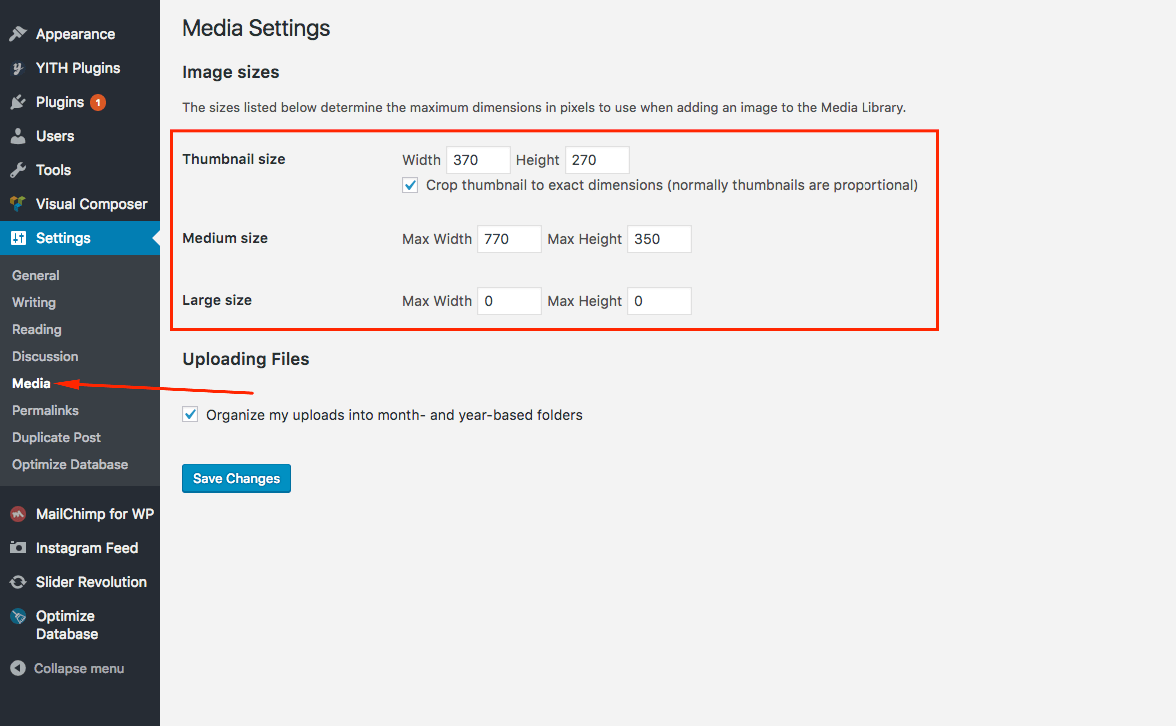Select the Large size Max Width field

point(509,301)
